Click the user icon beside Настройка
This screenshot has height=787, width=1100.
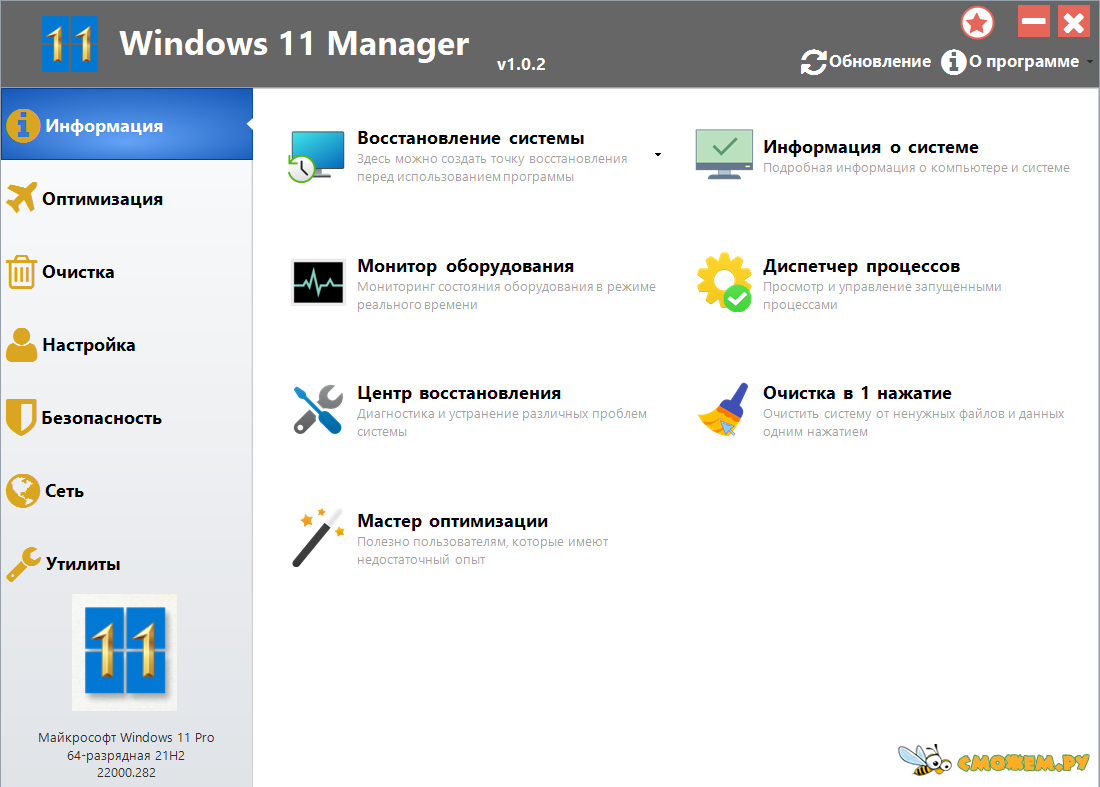21,345
